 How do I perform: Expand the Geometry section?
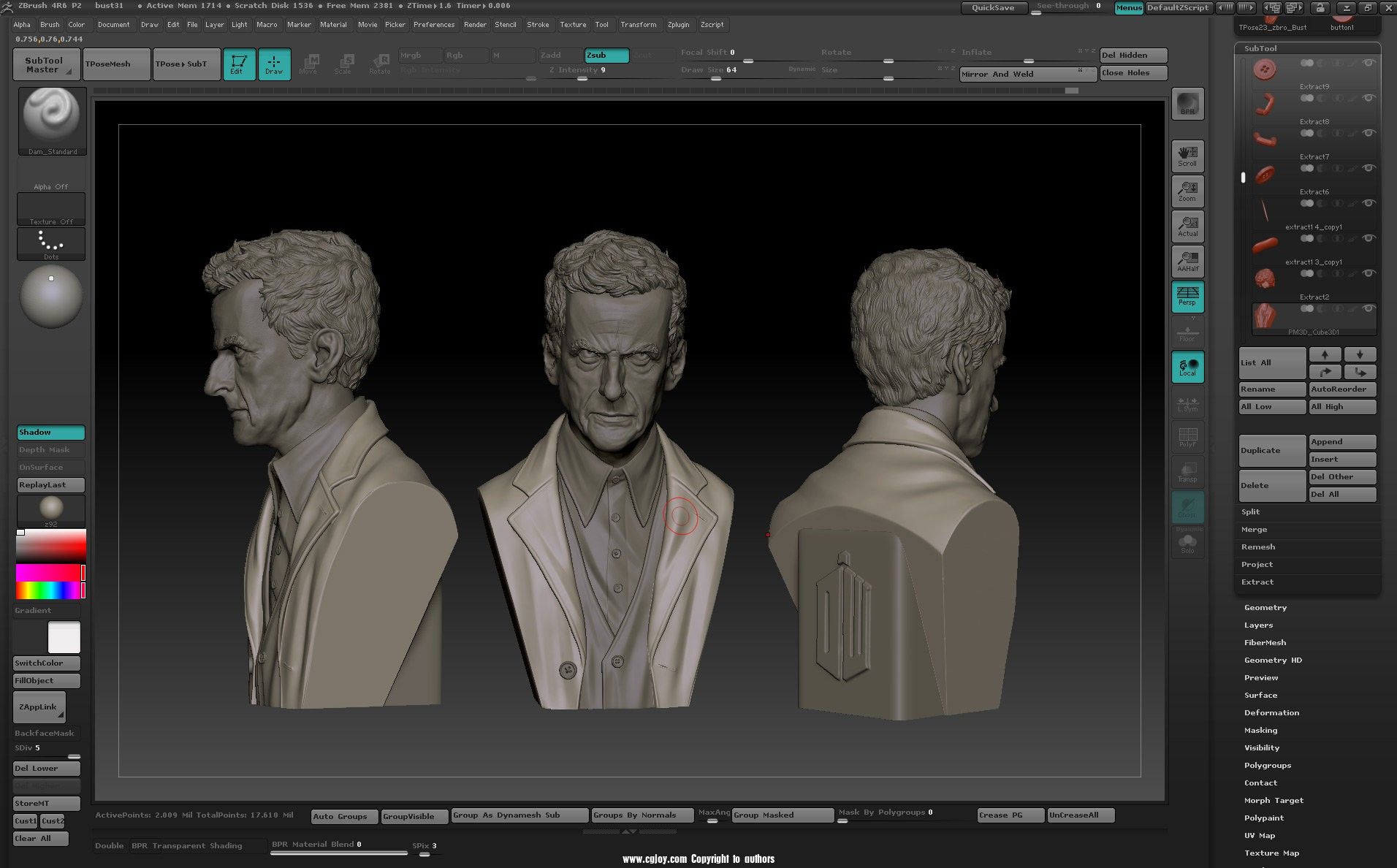click(1265, 608)
